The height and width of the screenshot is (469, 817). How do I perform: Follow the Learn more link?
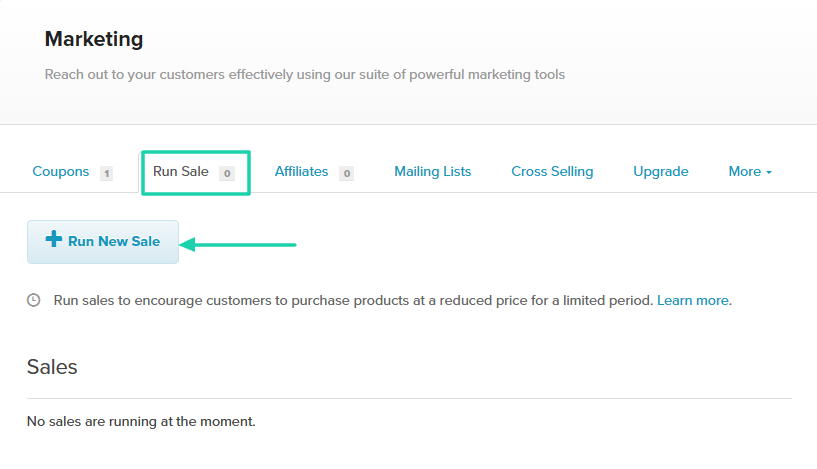tap(692, 300)
